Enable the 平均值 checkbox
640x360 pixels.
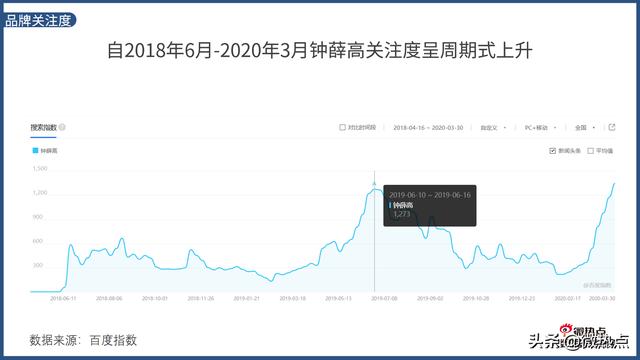click(590, 151)
